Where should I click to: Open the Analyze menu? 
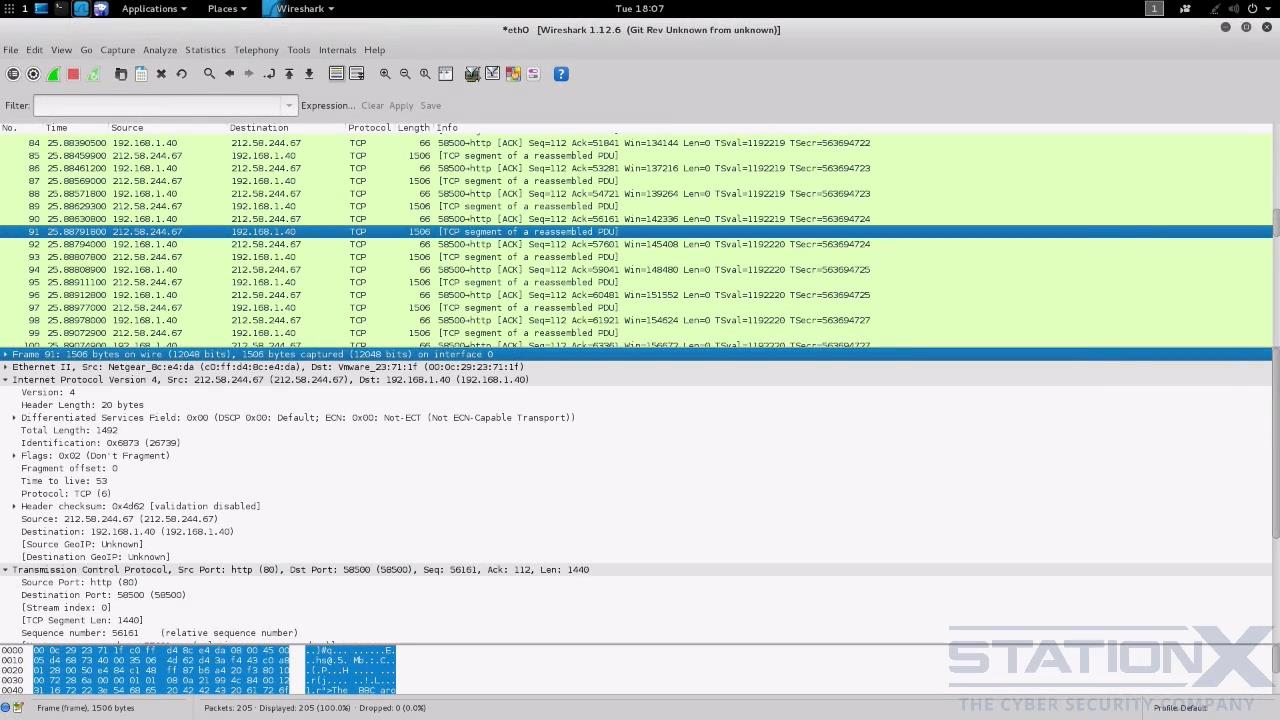tap(160, 50)
